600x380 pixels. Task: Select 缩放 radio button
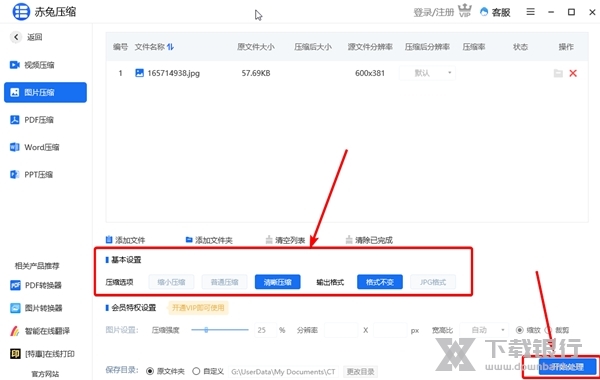click(519, 330)
